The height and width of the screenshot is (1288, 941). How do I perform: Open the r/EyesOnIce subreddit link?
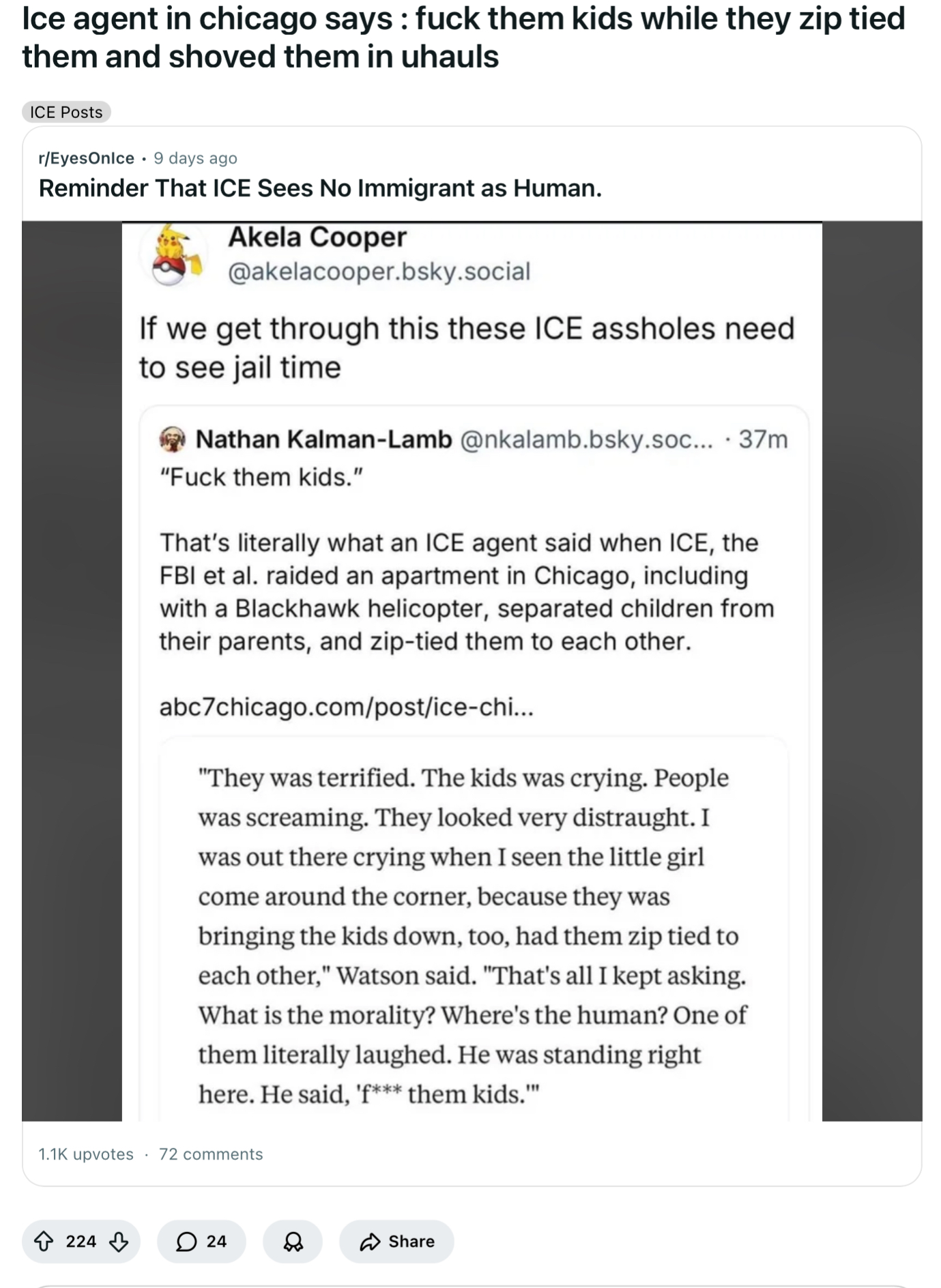tap(87, 158)
